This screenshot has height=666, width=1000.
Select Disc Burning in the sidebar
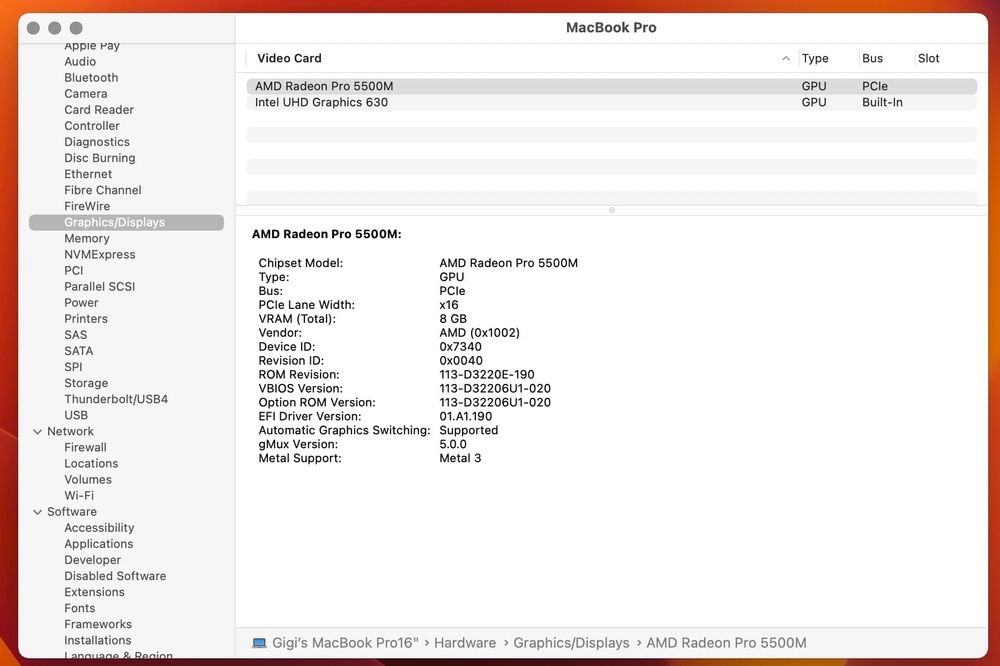(x=99, y=158)
